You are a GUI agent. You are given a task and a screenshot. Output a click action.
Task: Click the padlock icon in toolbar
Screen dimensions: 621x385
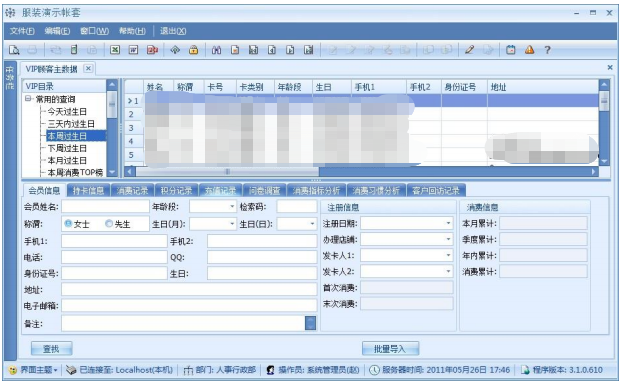coord(194,50)
